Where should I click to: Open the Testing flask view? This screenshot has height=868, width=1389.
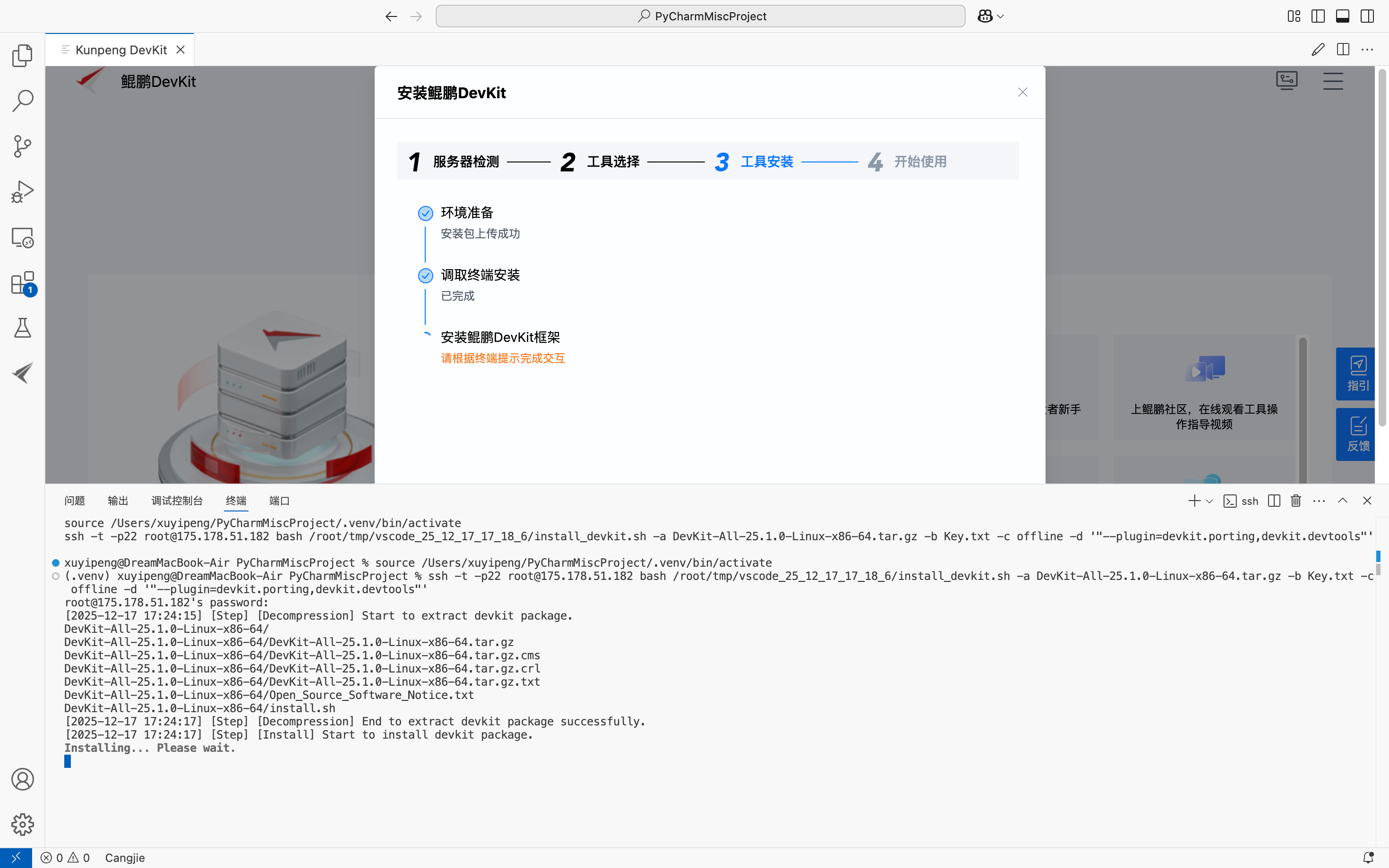pyautogui.click(x=22, y=328)
